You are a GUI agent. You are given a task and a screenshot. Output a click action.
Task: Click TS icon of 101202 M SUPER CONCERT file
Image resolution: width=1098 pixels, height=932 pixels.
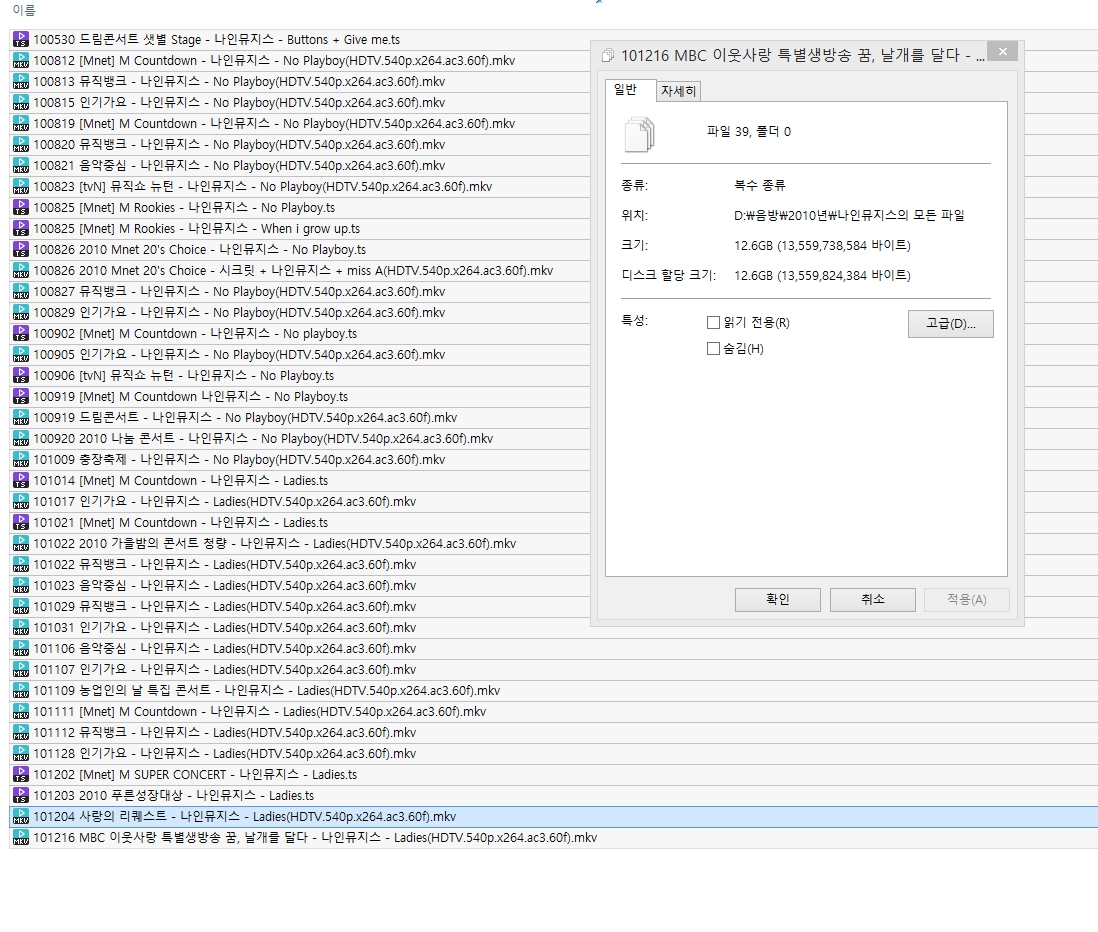pyautogui.click(x=21, y=775)
